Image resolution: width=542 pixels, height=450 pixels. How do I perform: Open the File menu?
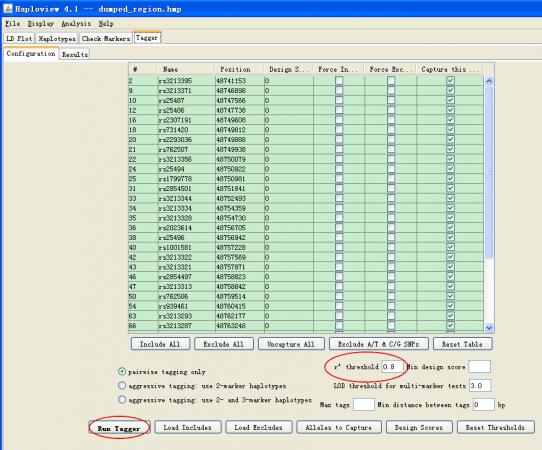pos(12,24)
